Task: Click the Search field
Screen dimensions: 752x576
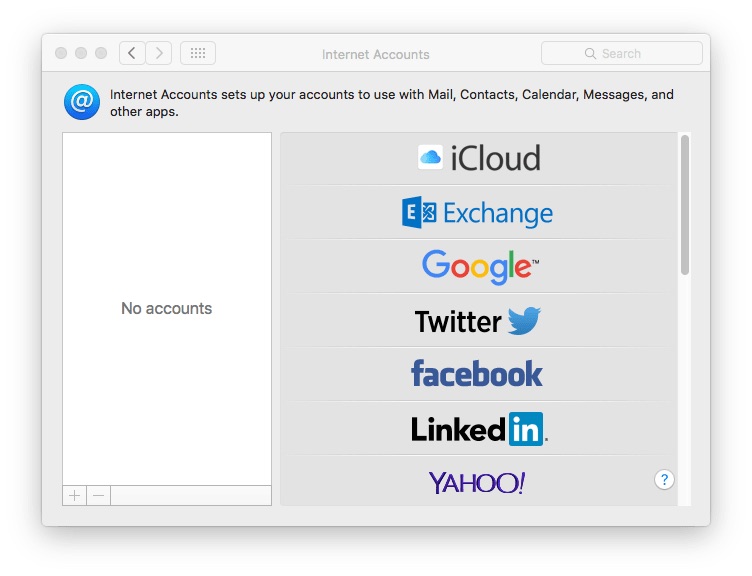Action: (622, 53)
